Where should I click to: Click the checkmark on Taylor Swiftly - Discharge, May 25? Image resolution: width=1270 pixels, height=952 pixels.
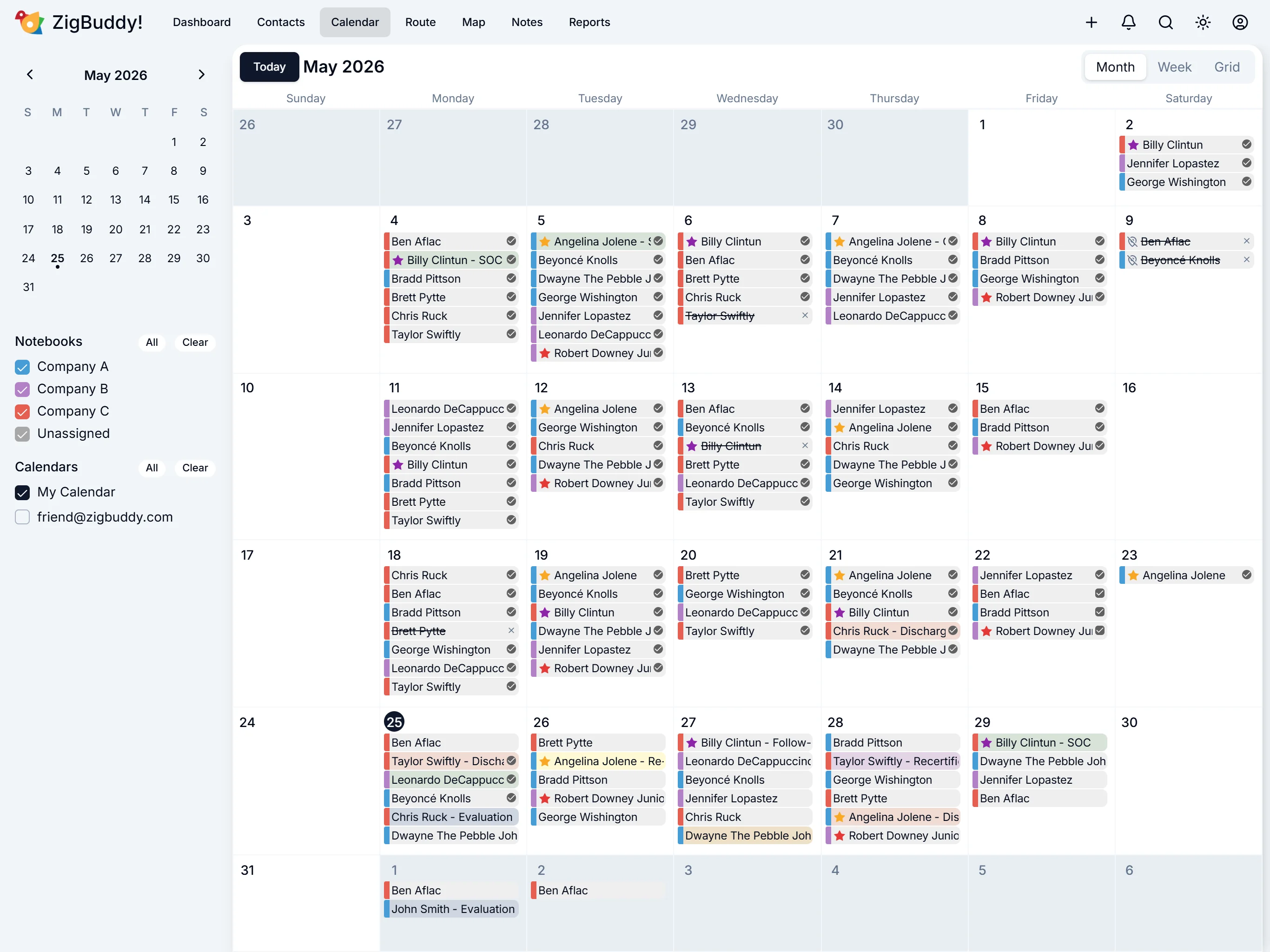(x=511, y=761)
